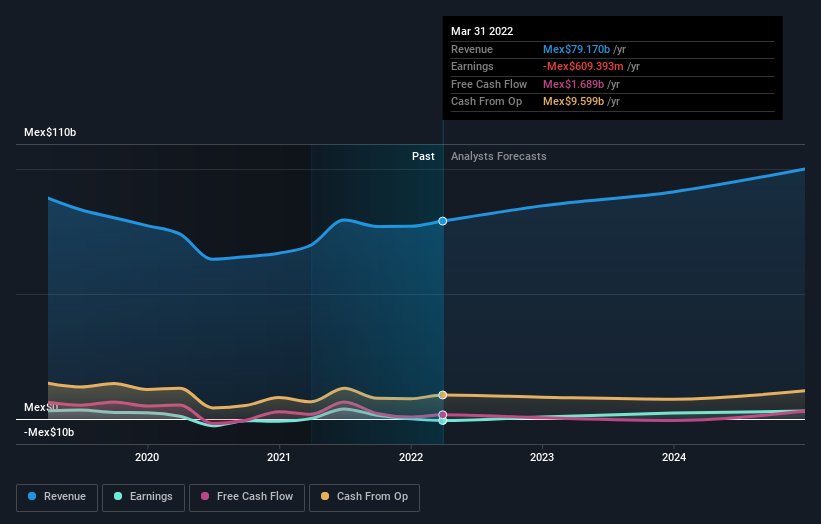Select the Free Cash Flow data point marker
821x524 pixels.
tap(442, 415)
